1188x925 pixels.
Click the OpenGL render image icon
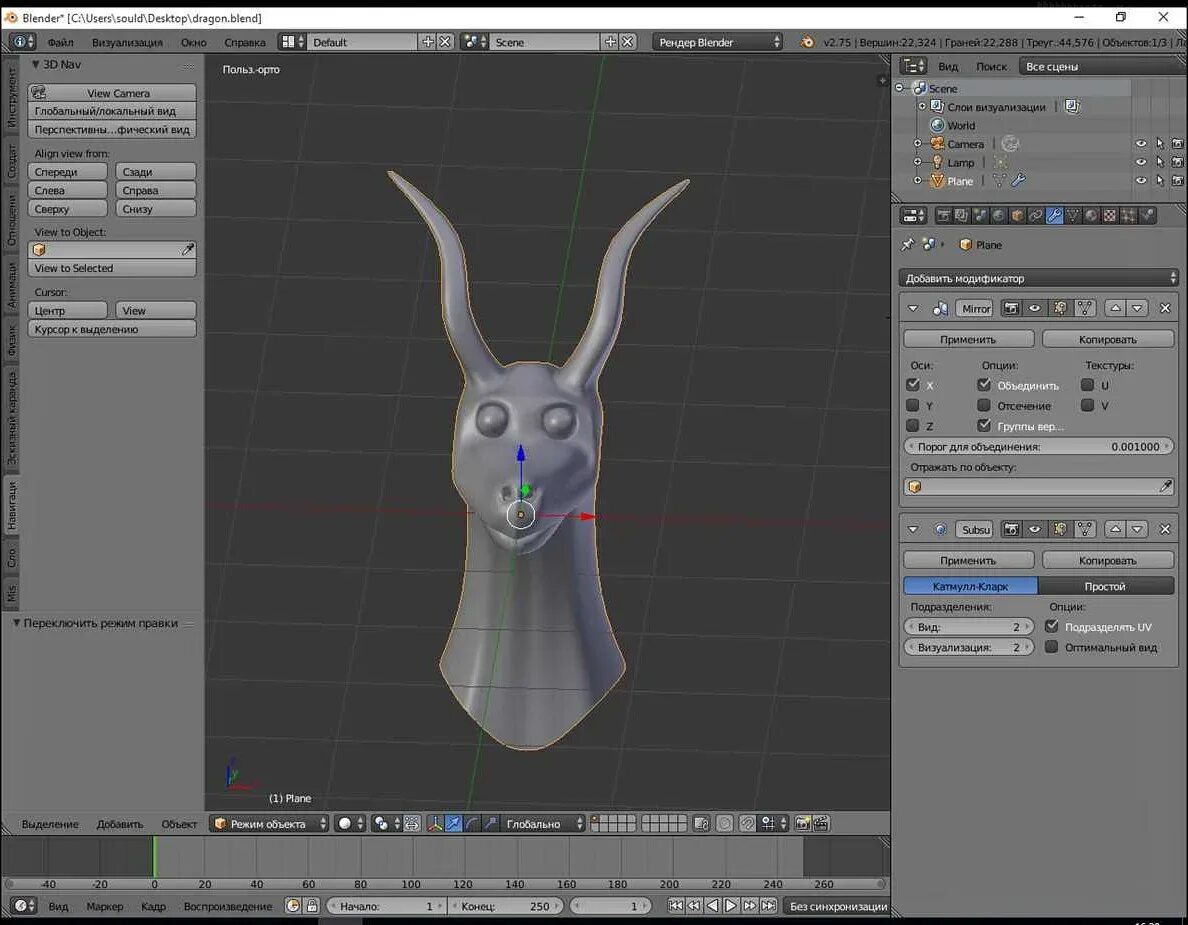[802, 823]
